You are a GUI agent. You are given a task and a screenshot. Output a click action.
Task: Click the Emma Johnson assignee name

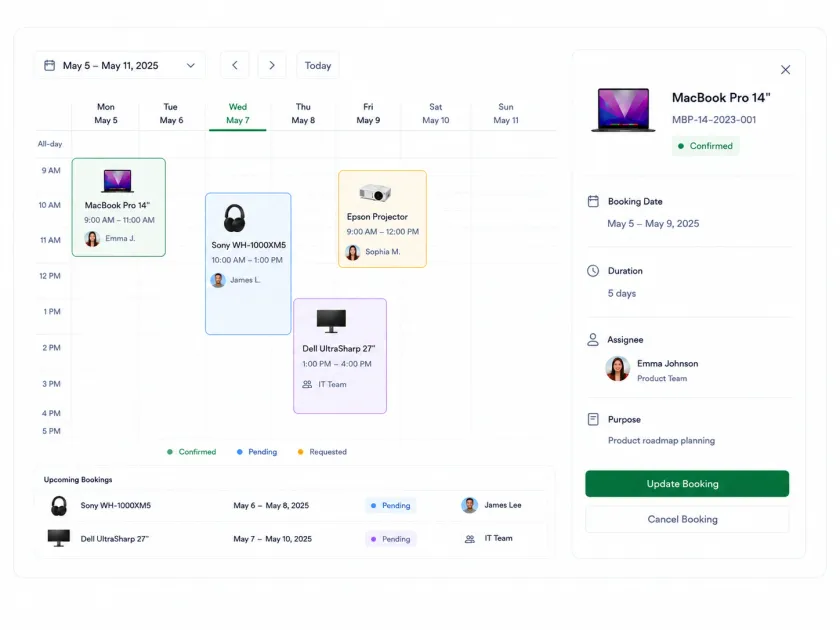[x=668, y=363]
